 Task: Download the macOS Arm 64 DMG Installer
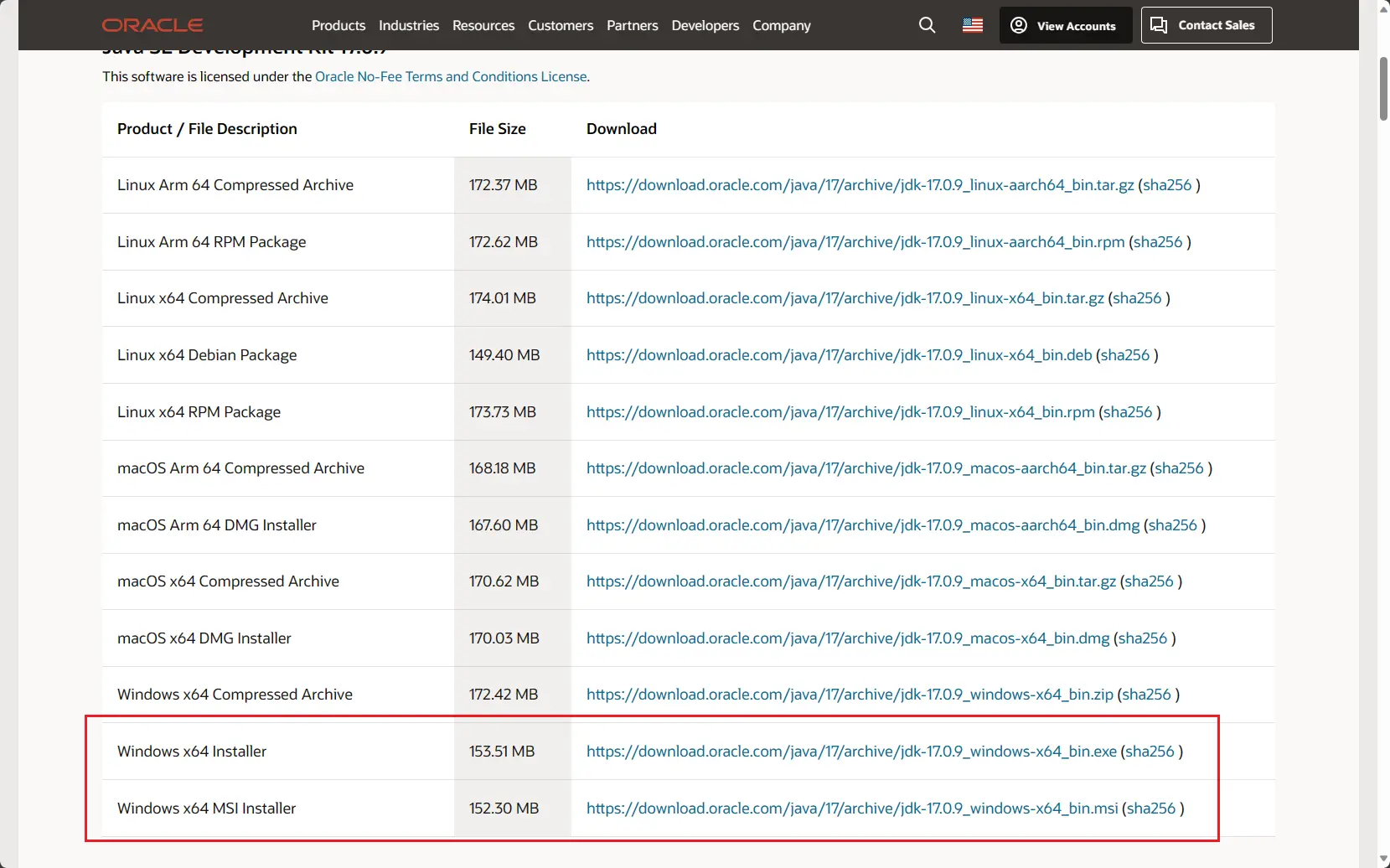(x=862, y=525)
